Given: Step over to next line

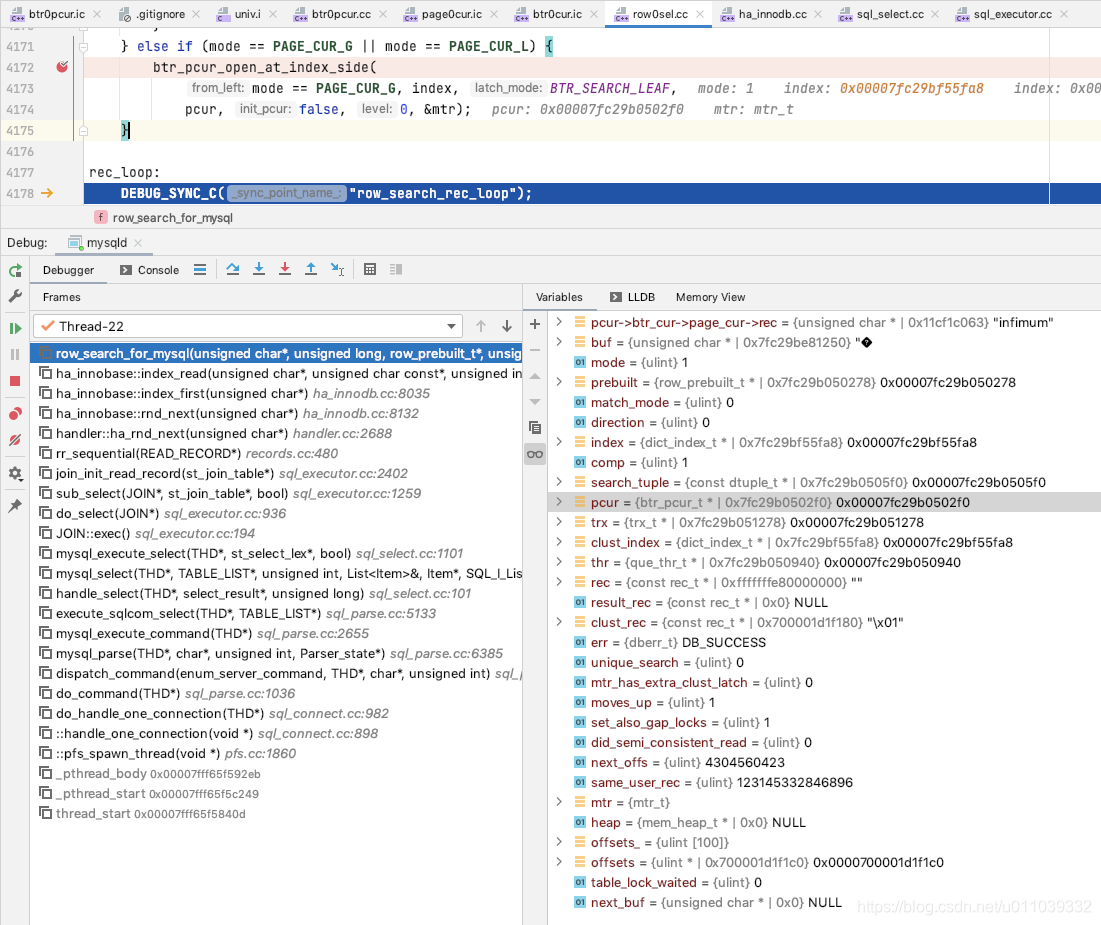Looking at the screenshot, I should pos(233,270).
